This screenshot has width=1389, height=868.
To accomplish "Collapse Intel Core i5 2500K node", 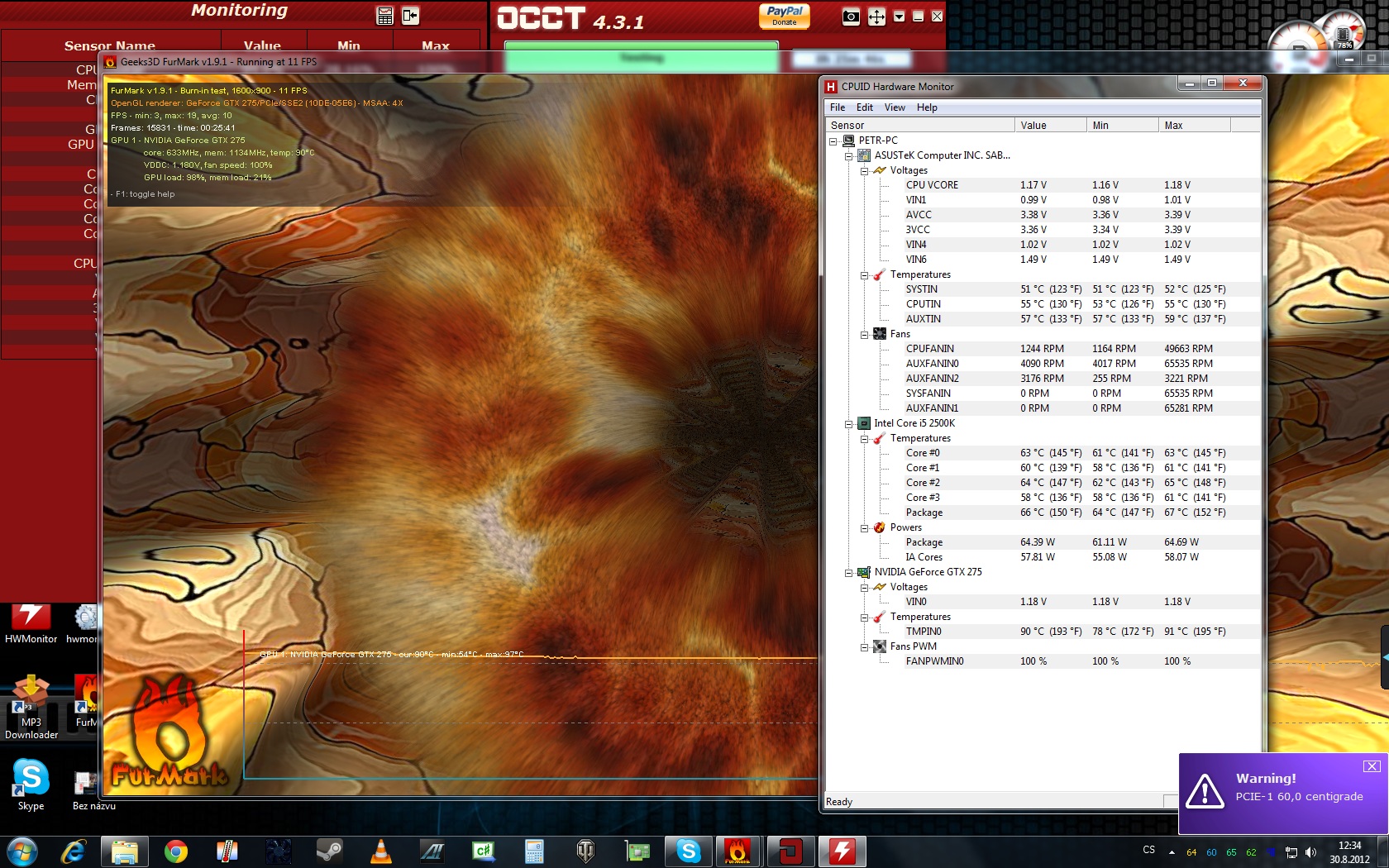I will tap(848, 424).
